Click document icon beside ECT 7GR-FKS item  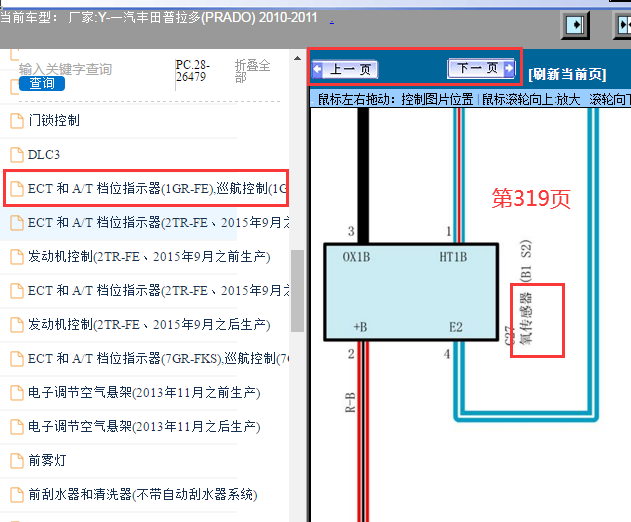point(17,359)
